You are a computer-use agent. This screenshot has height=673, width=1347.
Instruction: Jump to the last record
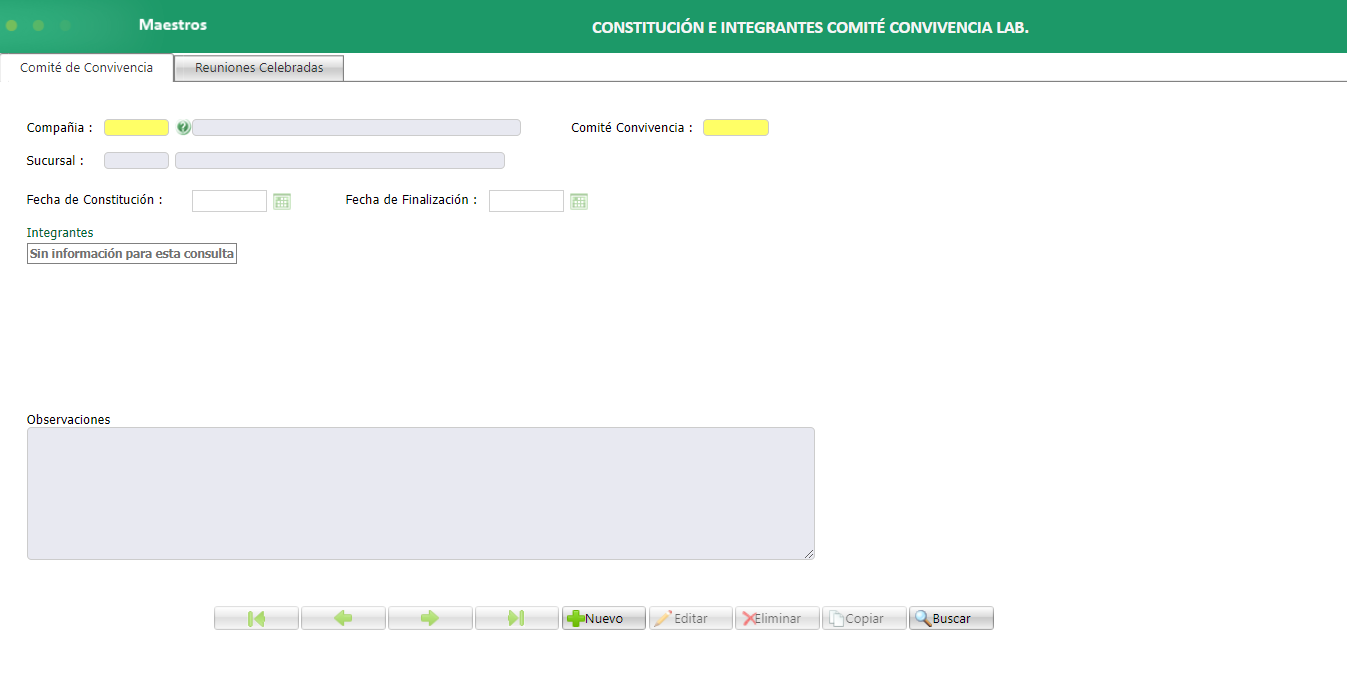coord(516,617)
